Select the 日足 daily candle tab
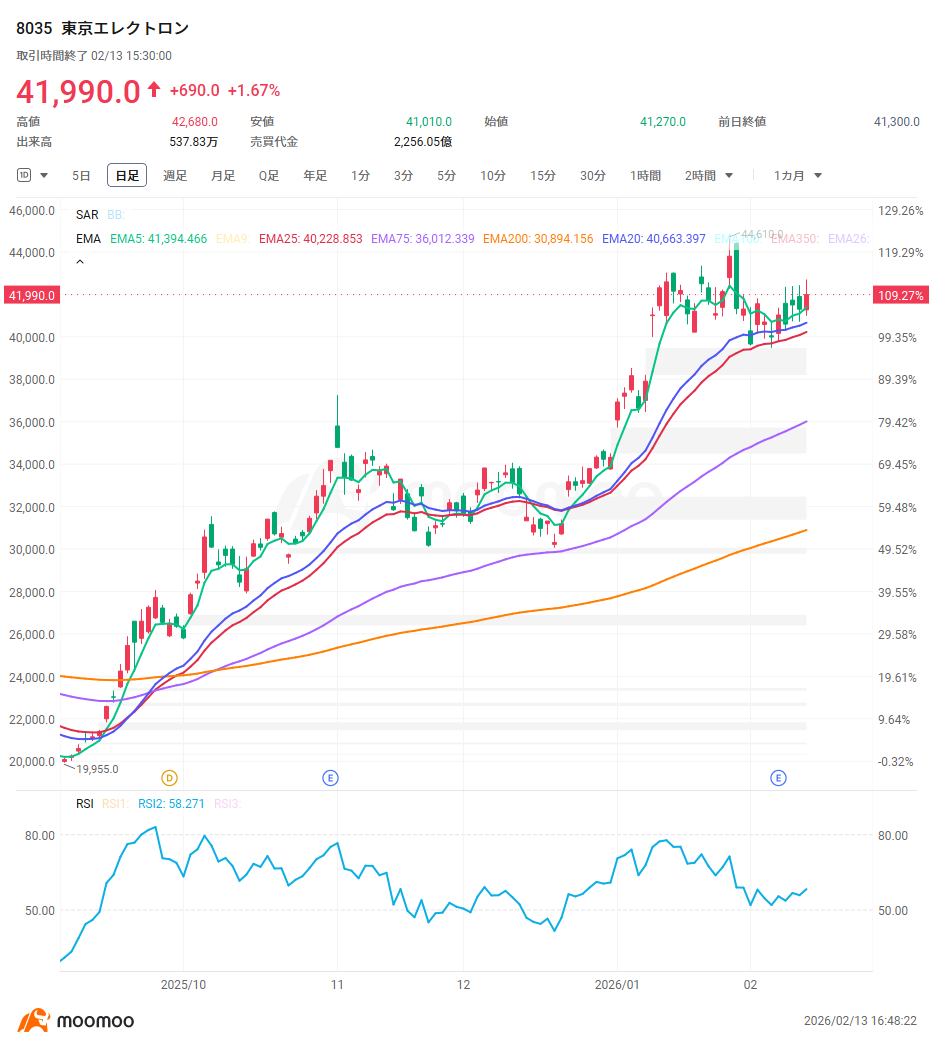Viewport: 933px width, 1047px height. tap(127, 176)
